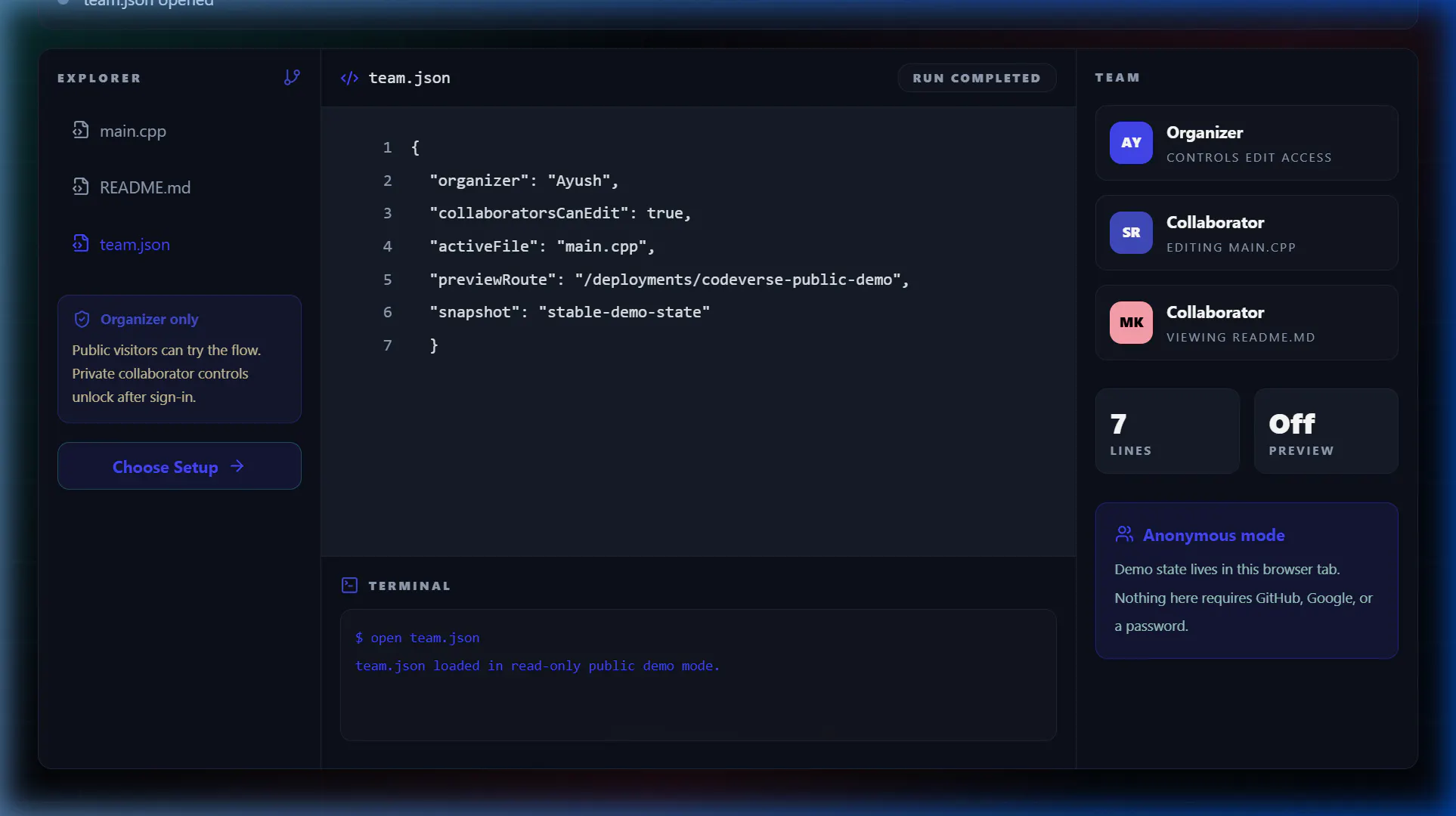1456x816 pixels.
Task: Click the terminal panel icon
Action: (349, 585)
